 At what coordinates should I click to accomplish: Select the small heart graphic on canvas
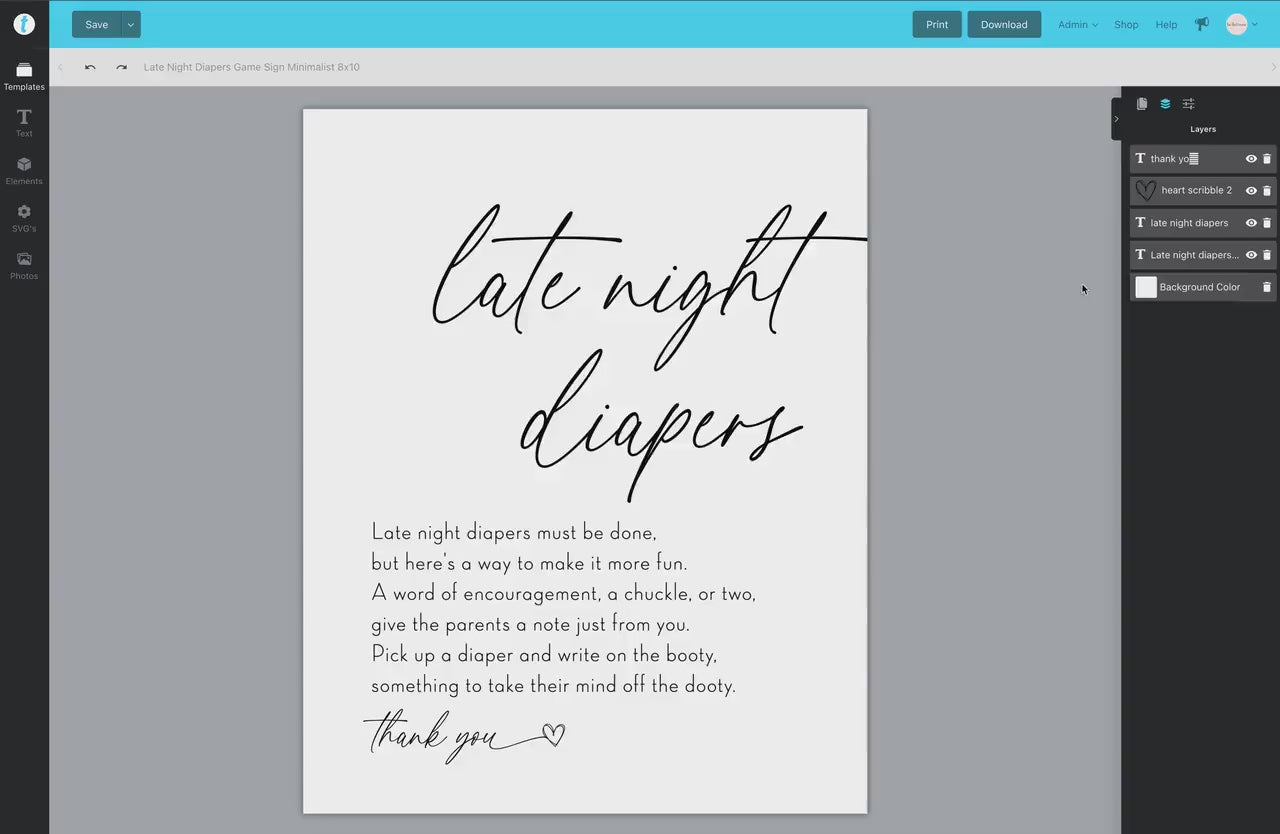554,736
